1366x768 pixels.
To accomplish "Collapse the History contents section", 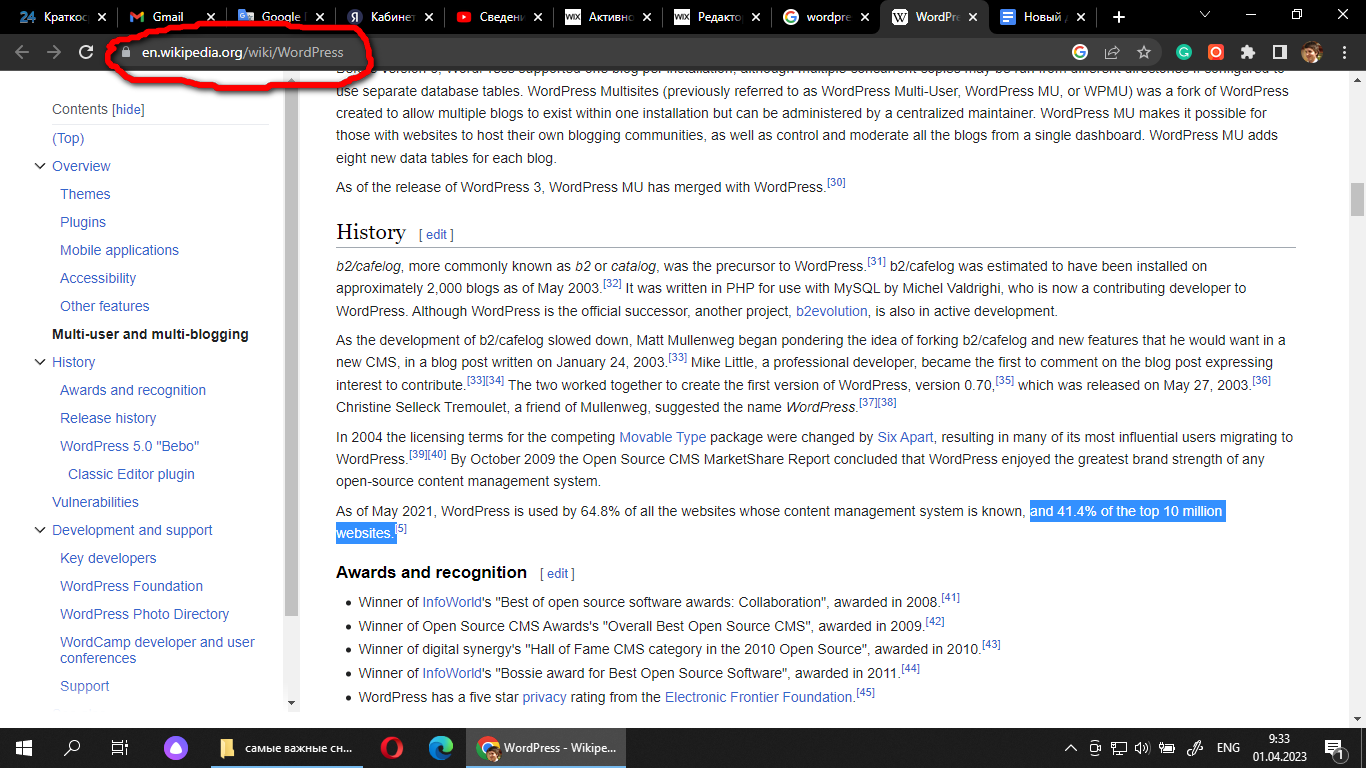I will point(40,362).
